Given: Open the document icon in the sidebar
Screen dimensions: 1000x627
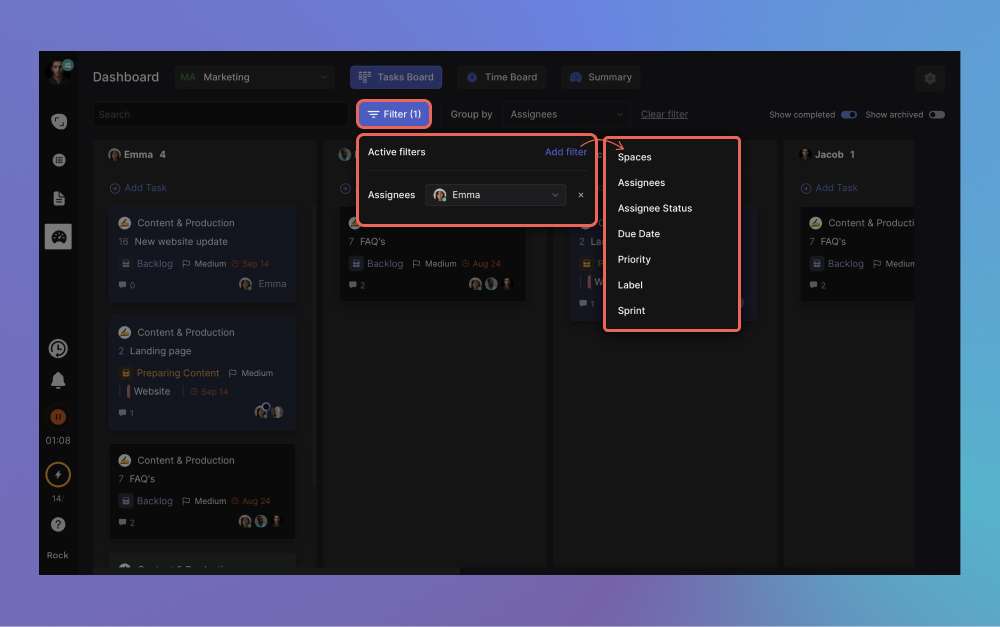Looking at the screenshot, I should click(58, 198).
